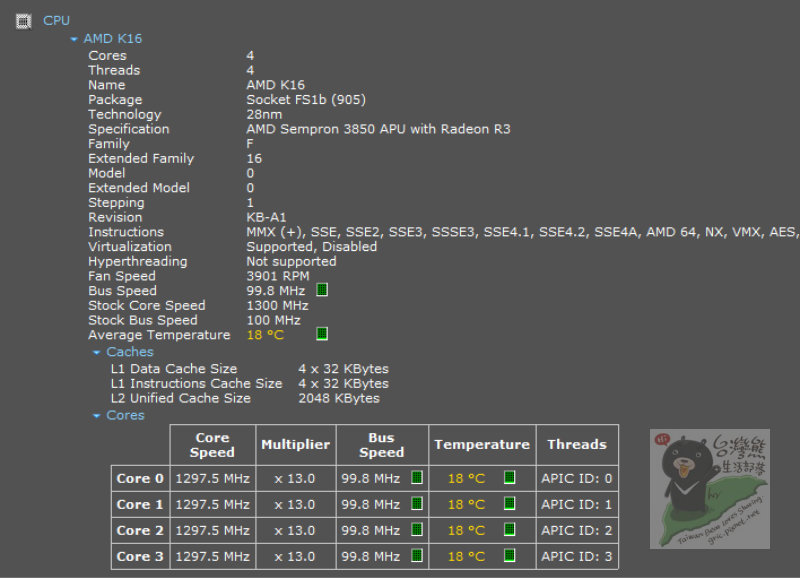The width and height of the screenshot is (800, 579).
Task: Click the CPU heading link
Action: pos(56,21)
